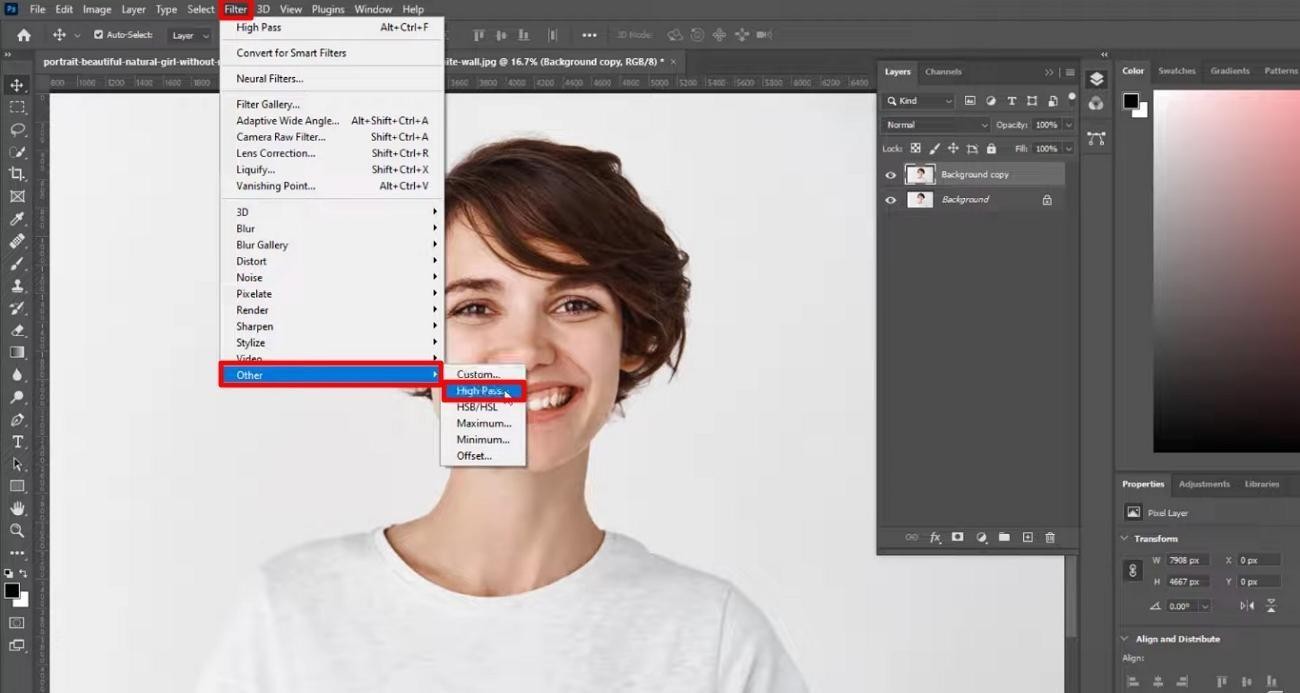Open the Blur Gallery submenu
Viewport: 1300px width, 693px height.
(x=333, y=245)
